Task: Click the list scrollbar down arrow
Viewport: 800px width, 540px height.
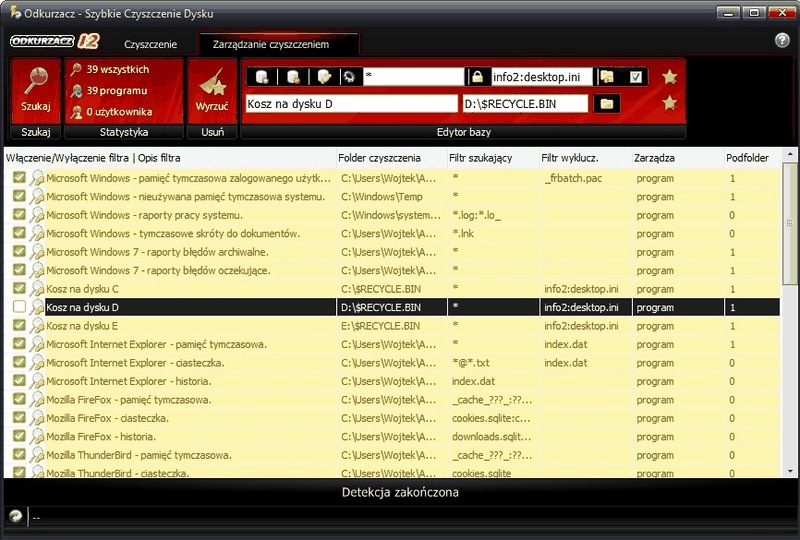Action: (789, 472)
